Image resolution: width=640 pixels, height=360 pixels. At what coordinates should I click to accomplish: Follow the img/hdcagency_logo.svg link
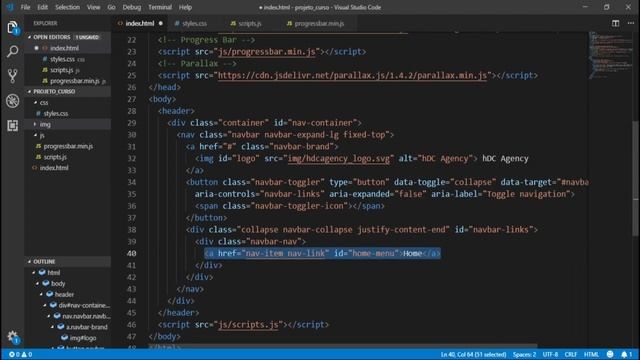[339, 158]
